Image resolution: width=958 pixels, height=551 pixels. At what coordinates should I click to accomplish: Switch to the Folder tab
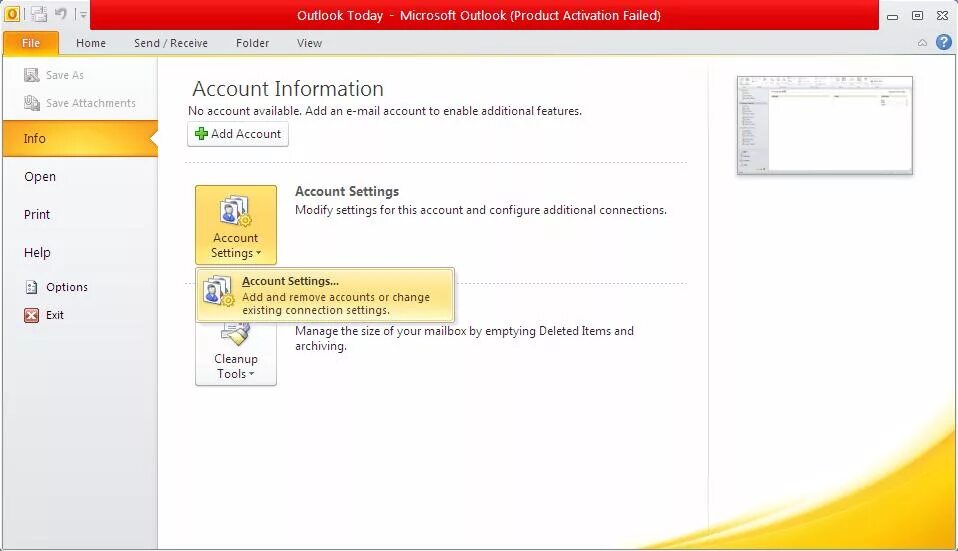(x=252, y=43)
